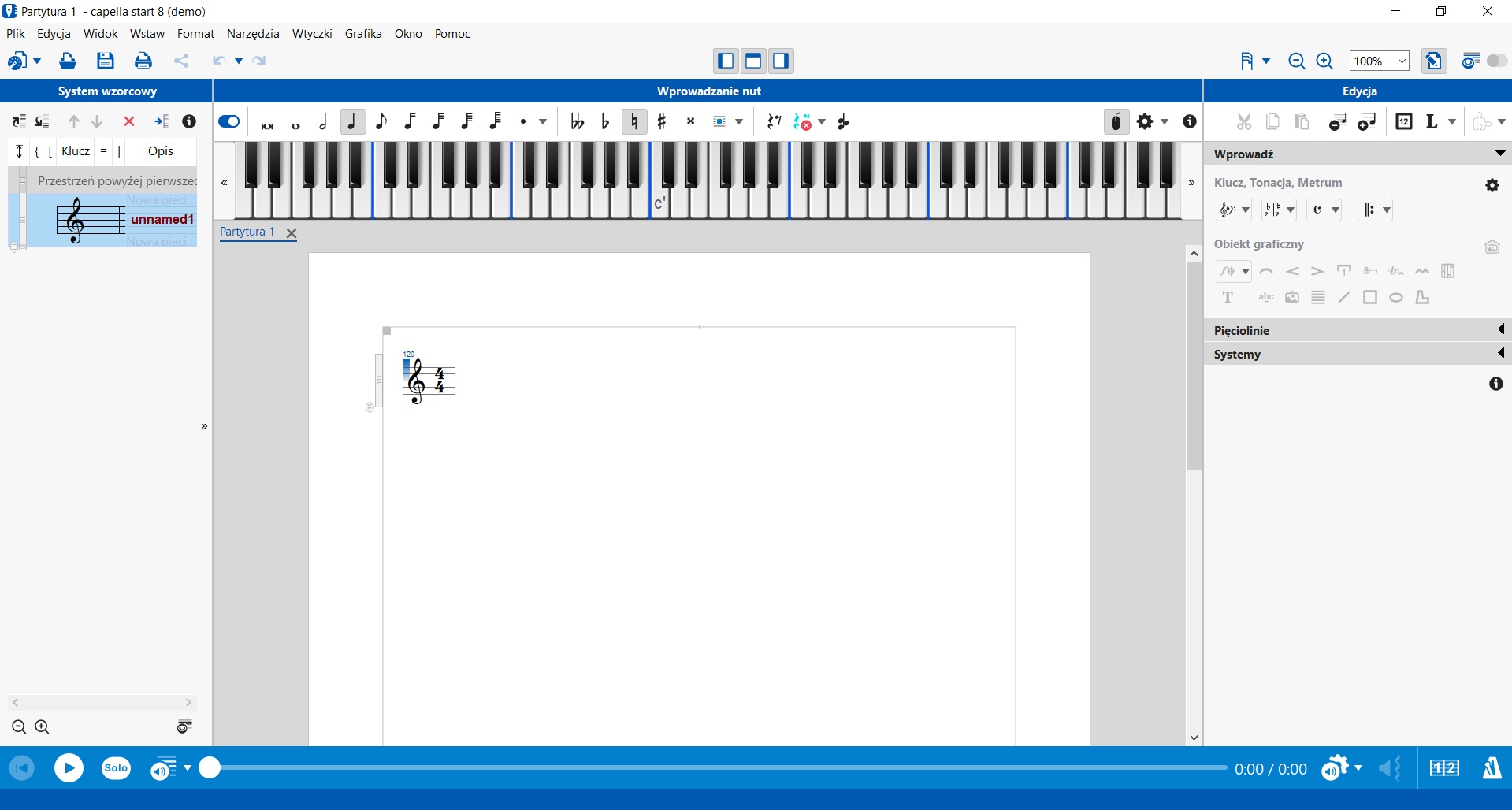
Task: Click the playback position slider handle
Action: click(210, 767)
